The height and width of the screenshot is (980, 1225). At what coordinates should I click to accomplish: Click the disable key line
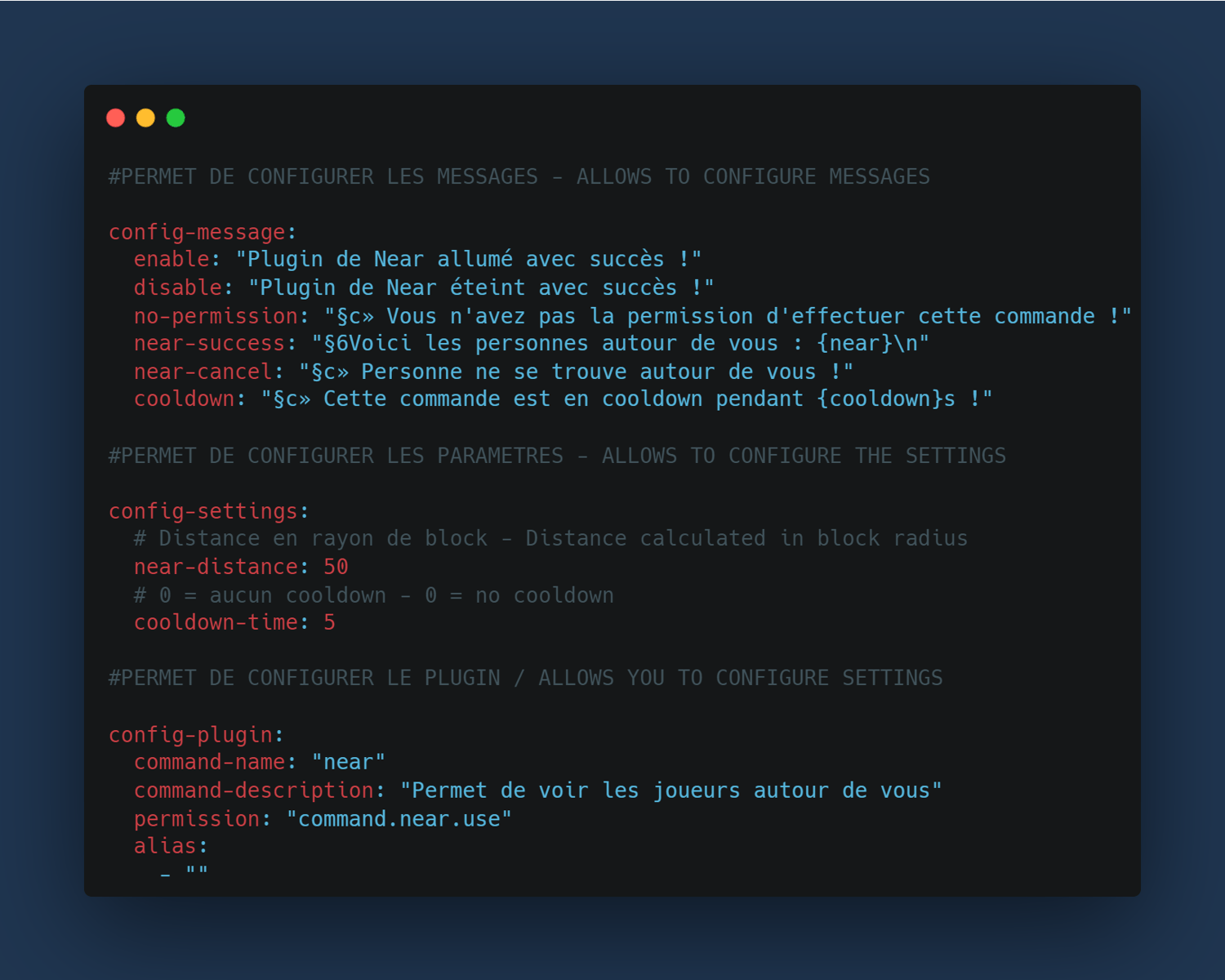pos(424,287)
